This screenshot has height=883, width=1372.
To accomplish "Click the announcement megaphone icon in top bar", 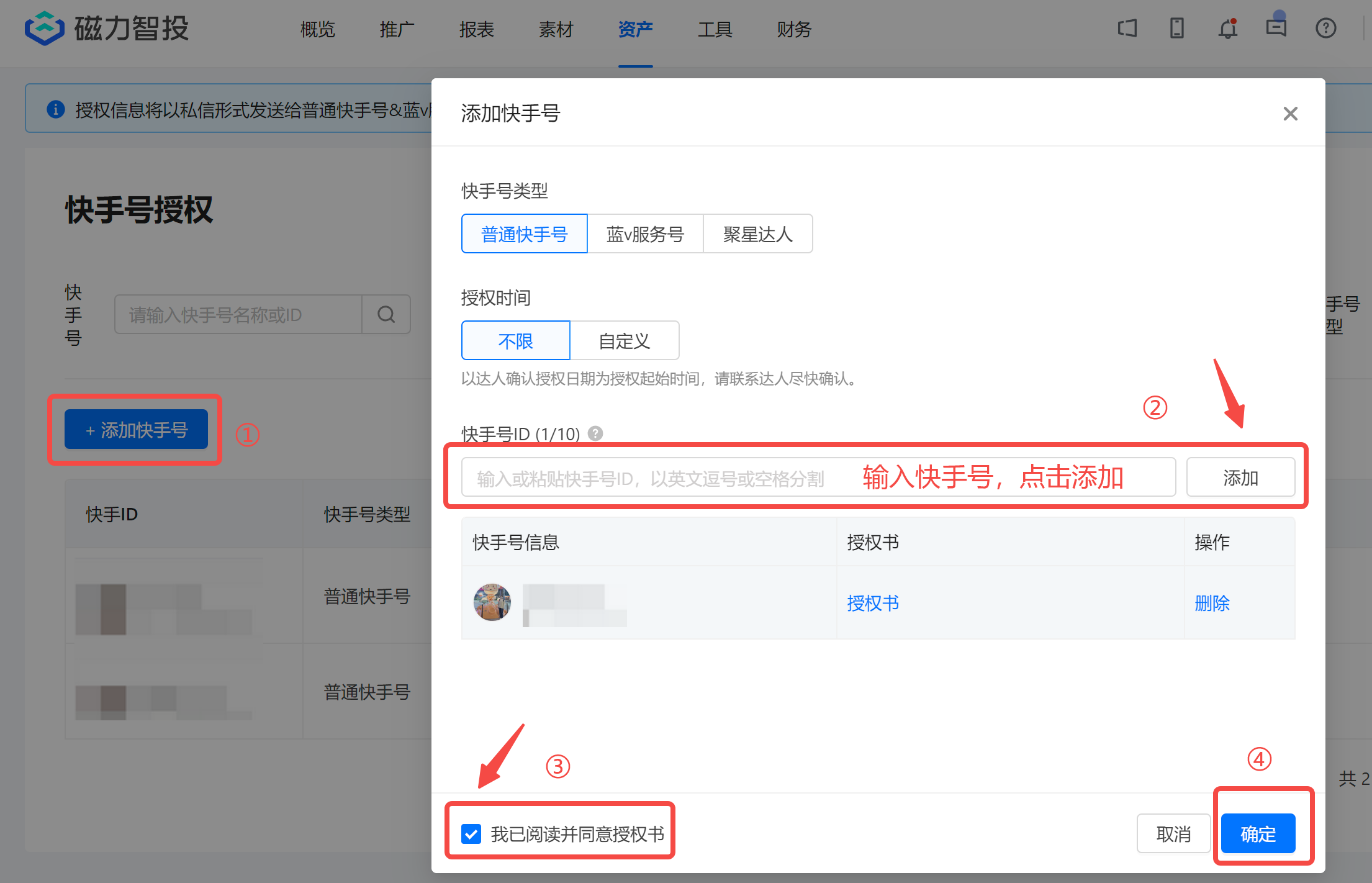I will (1127, 28).
